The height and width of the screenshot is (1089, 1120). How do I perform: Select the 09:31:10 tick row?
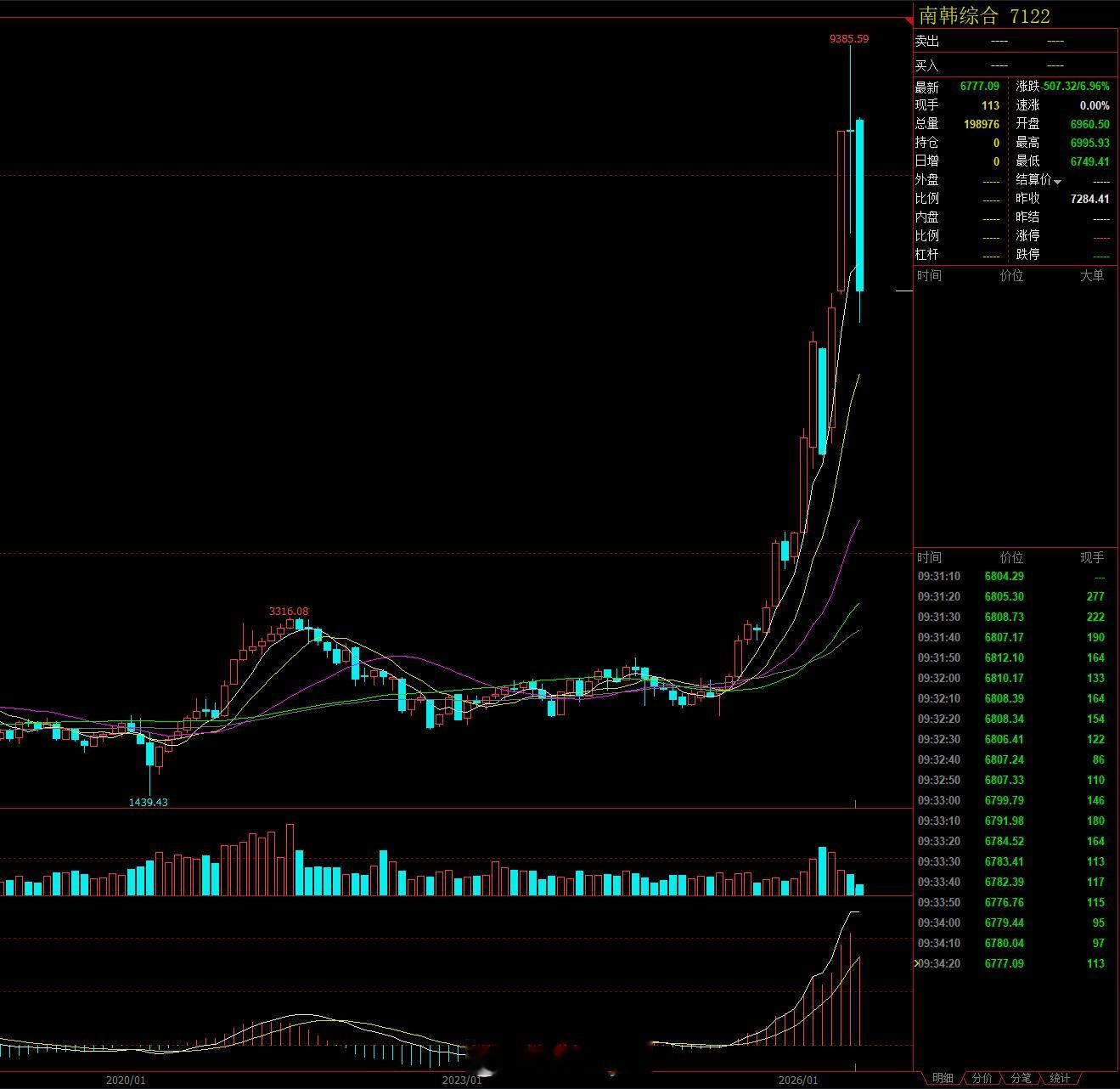[x=1016, y=576]
